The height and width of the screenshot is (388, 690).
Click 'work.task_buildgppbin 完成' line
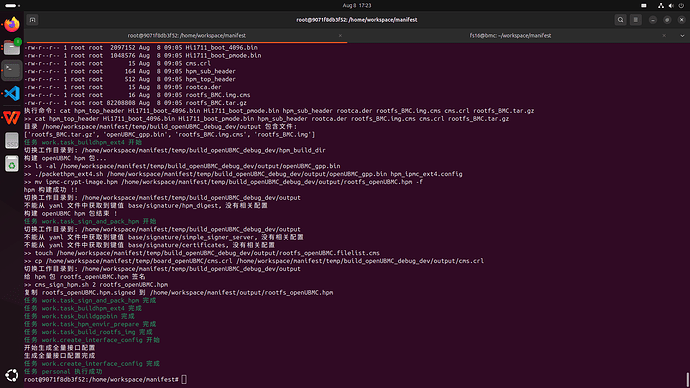coord(79,316)
